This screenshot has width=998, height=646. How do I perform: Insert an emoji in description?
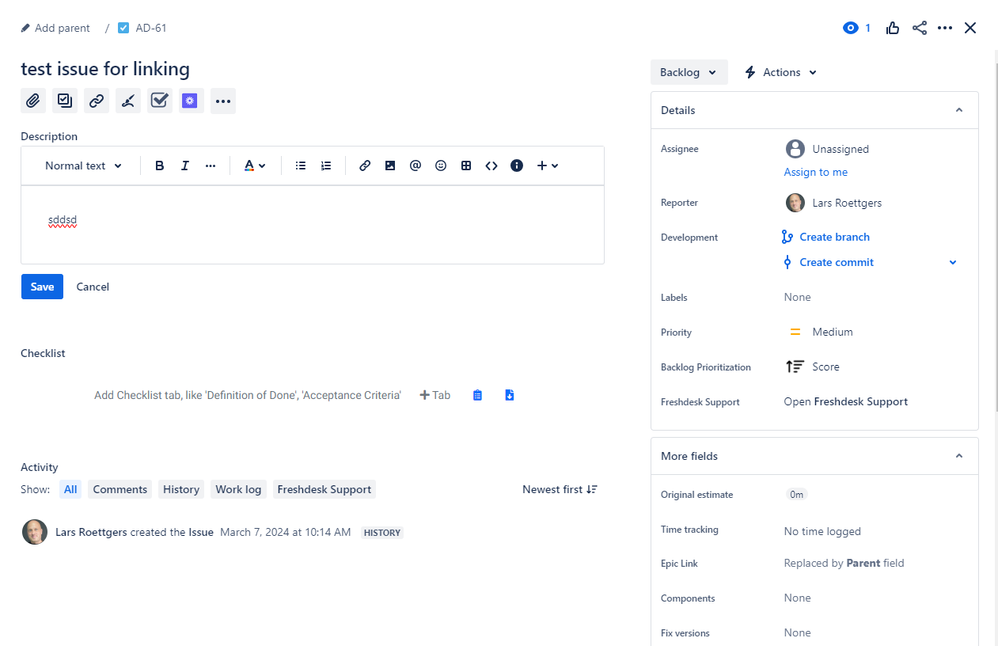coord(440,165)
